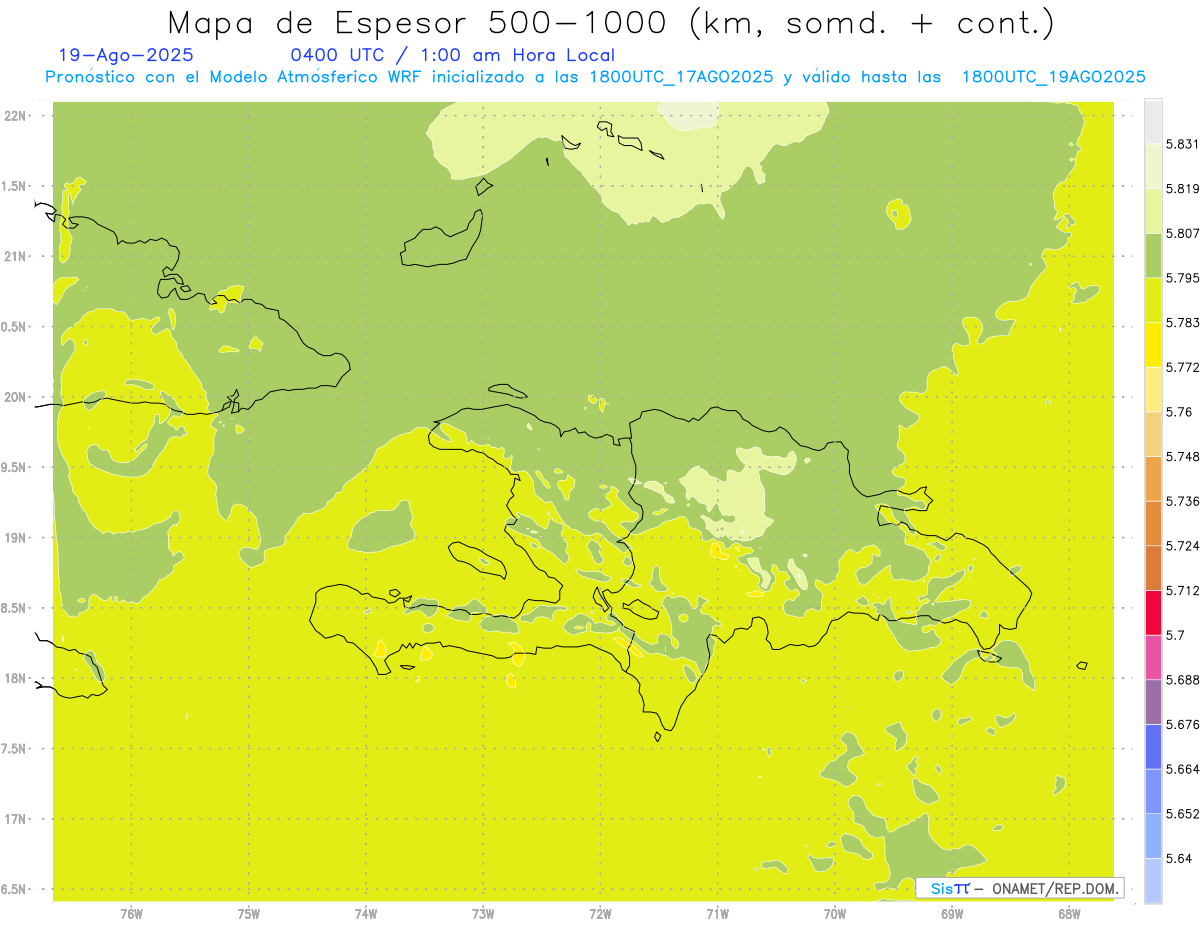Pick the pink legend swatch between 5.7 and 5.688
1200x927 pixels.
[x=1153, y=657]
